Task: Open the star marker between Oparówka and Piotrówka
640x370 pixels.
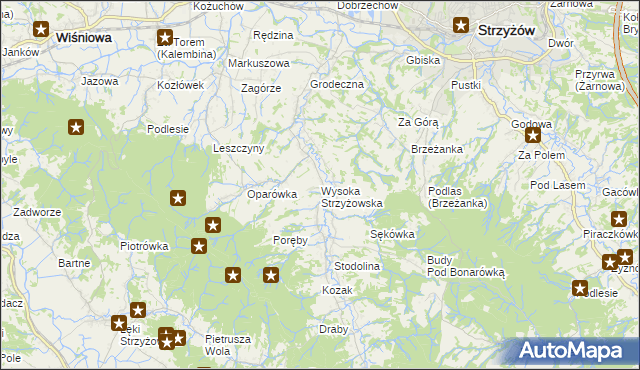Action: pos(213,225)
